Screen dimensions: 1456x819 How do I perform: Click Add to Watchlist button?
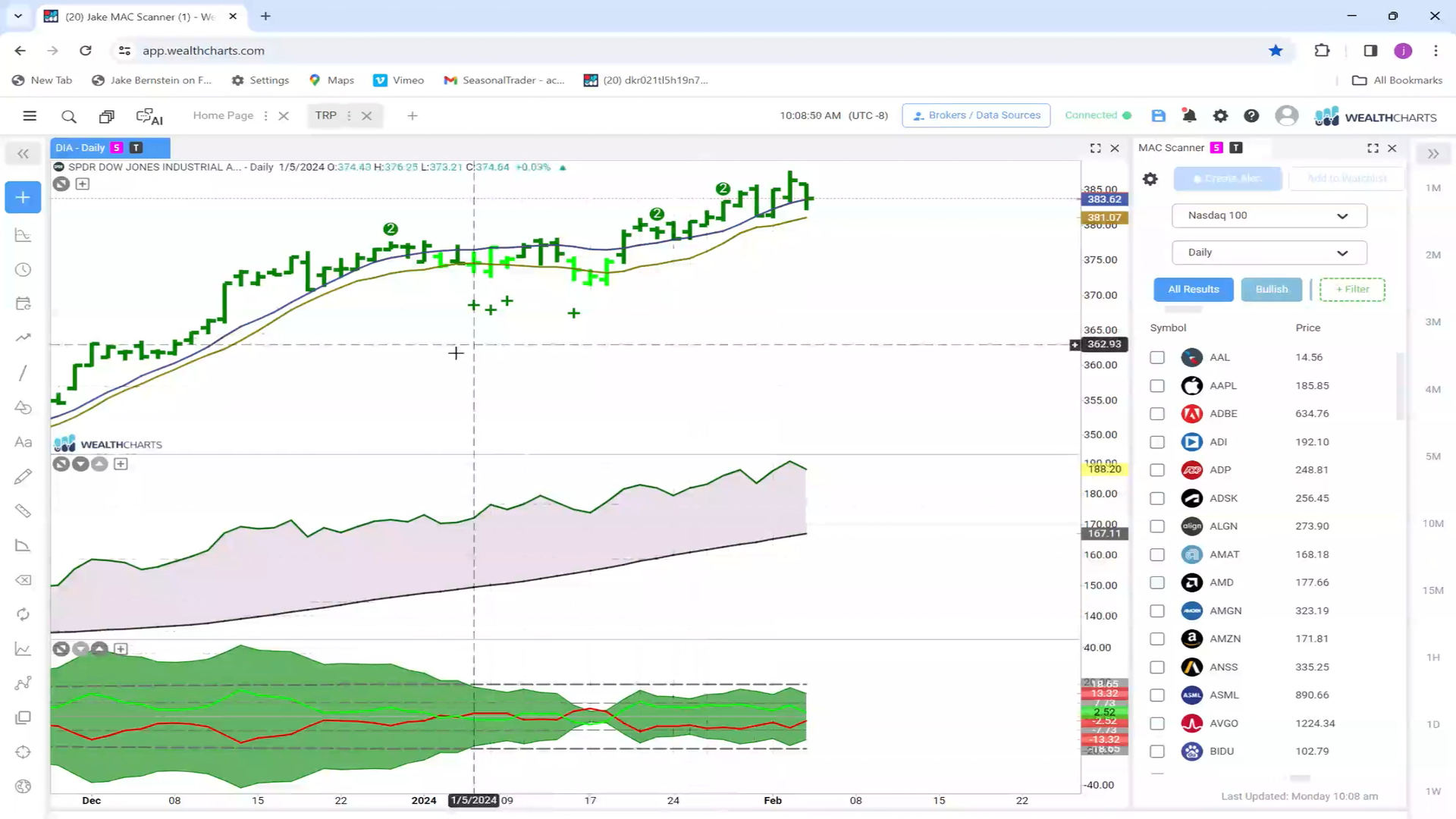point(1347,179)
